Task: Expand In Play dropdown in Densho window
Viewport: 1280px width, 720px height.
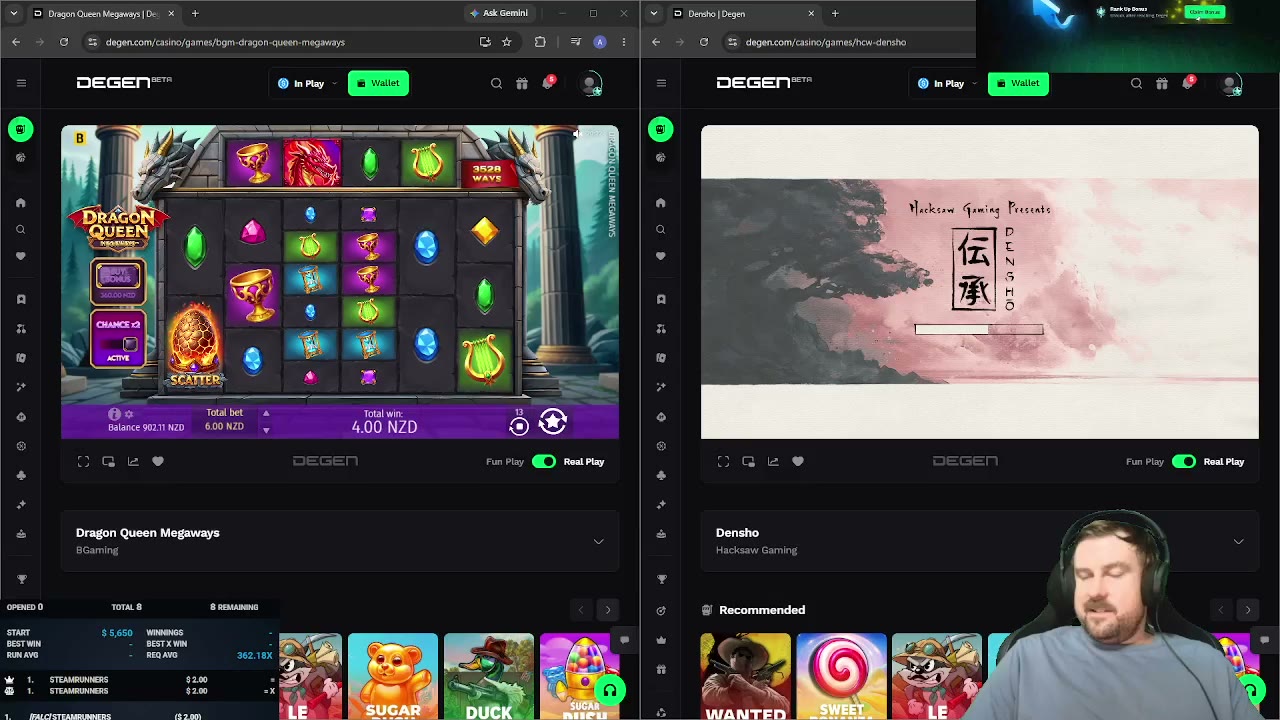Action: click(x=947, y=83)
